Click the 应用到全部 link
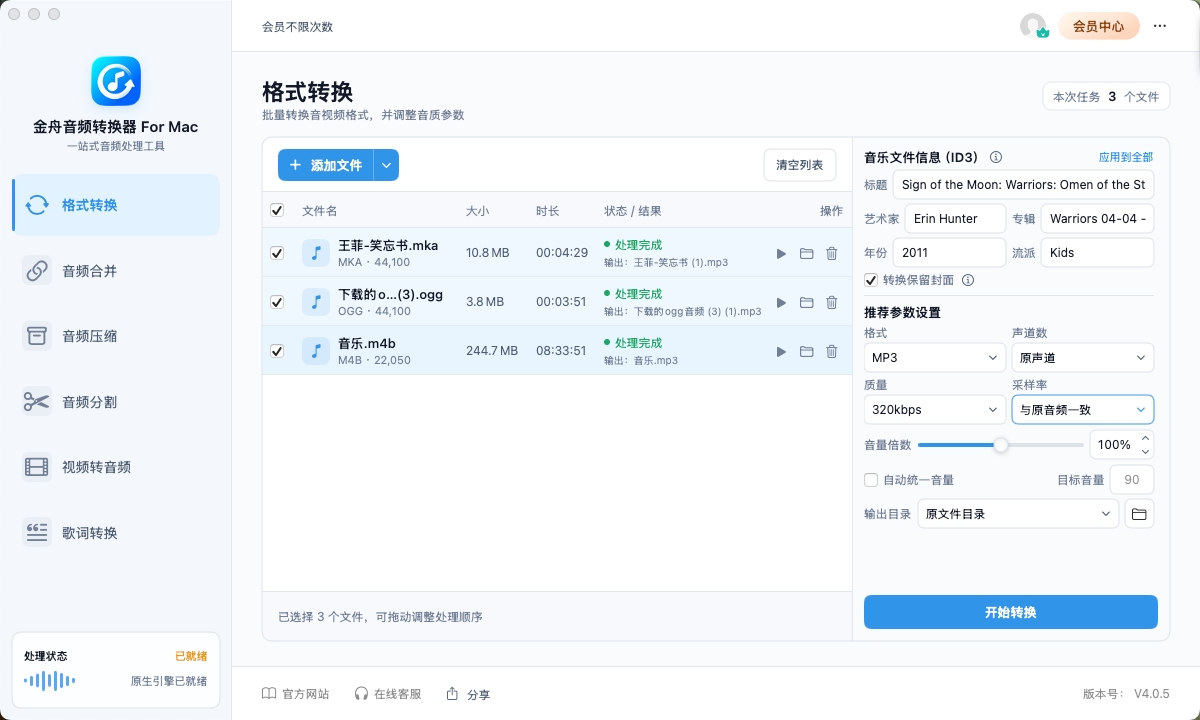The width and height of the screenshot is (1200, 720). tap(1126, 157)
